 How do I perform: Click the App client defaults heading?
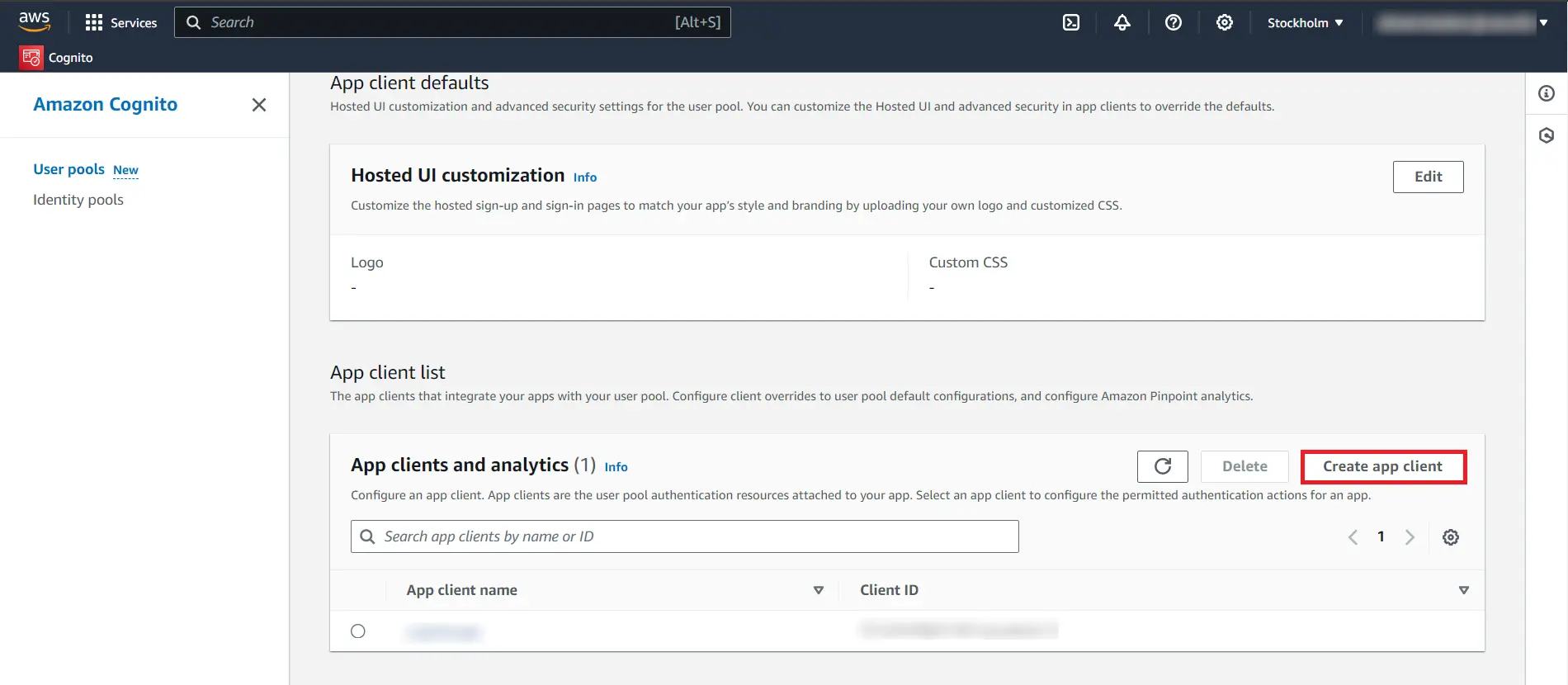point(409,83)
